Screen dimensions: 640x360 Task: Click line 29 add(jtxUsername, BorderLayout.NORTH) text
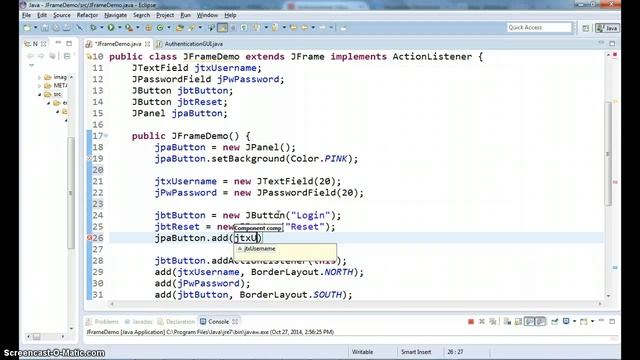pyautogui.click(x=259, y=272)
